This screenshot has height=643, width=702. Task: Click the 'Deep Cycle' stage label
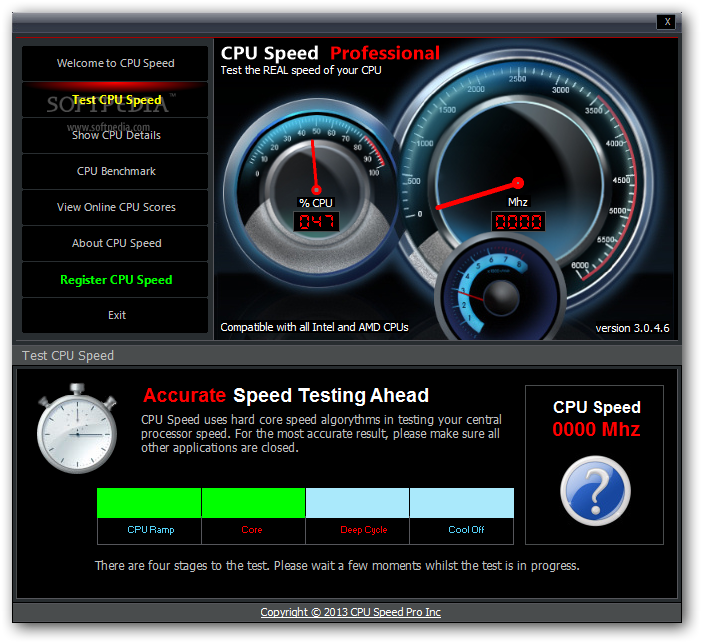(x=364, y=530)
